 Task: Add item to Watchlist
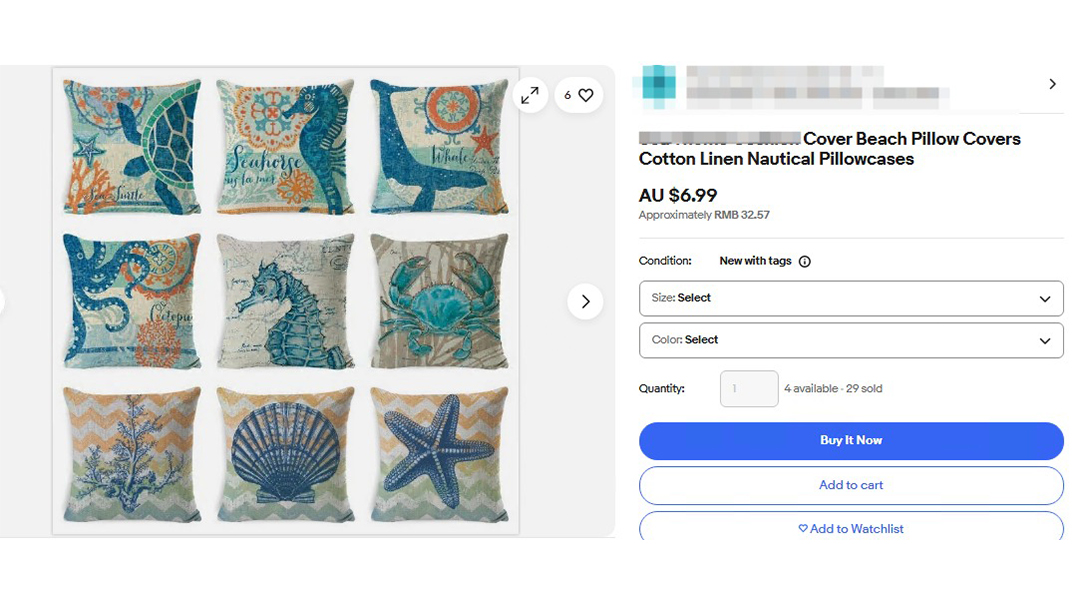click(851, 529)
